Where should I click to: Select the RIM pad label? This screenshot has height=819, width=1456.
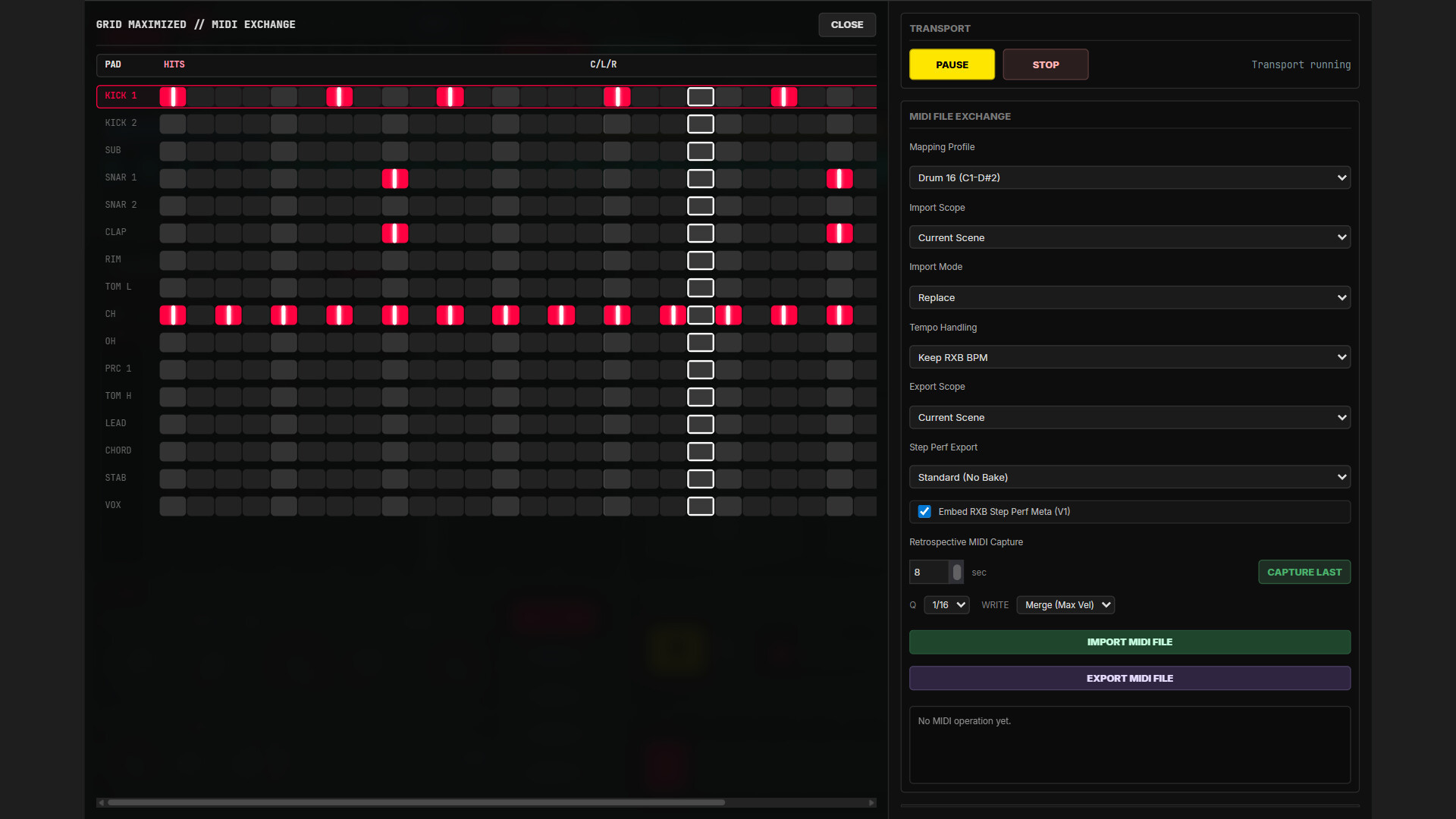(113, 259)
